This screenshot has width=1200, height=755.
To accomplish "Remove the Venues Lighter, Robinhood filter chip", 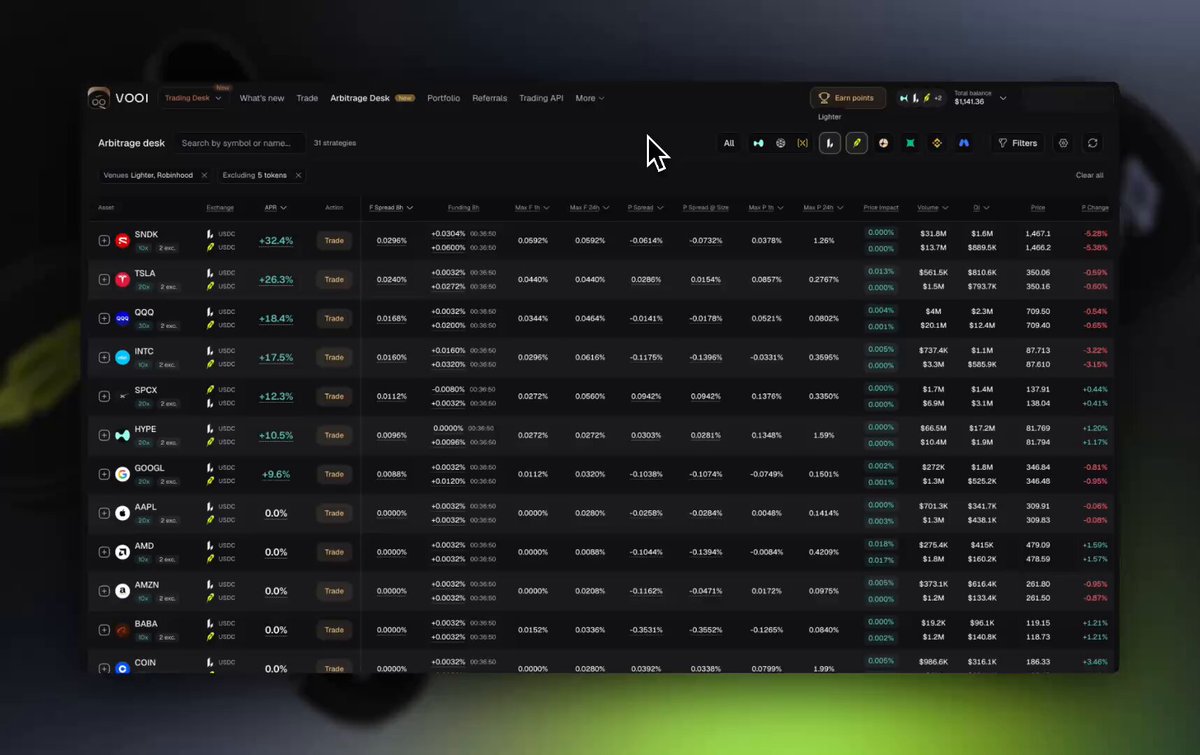I will [x=204, y=175].
